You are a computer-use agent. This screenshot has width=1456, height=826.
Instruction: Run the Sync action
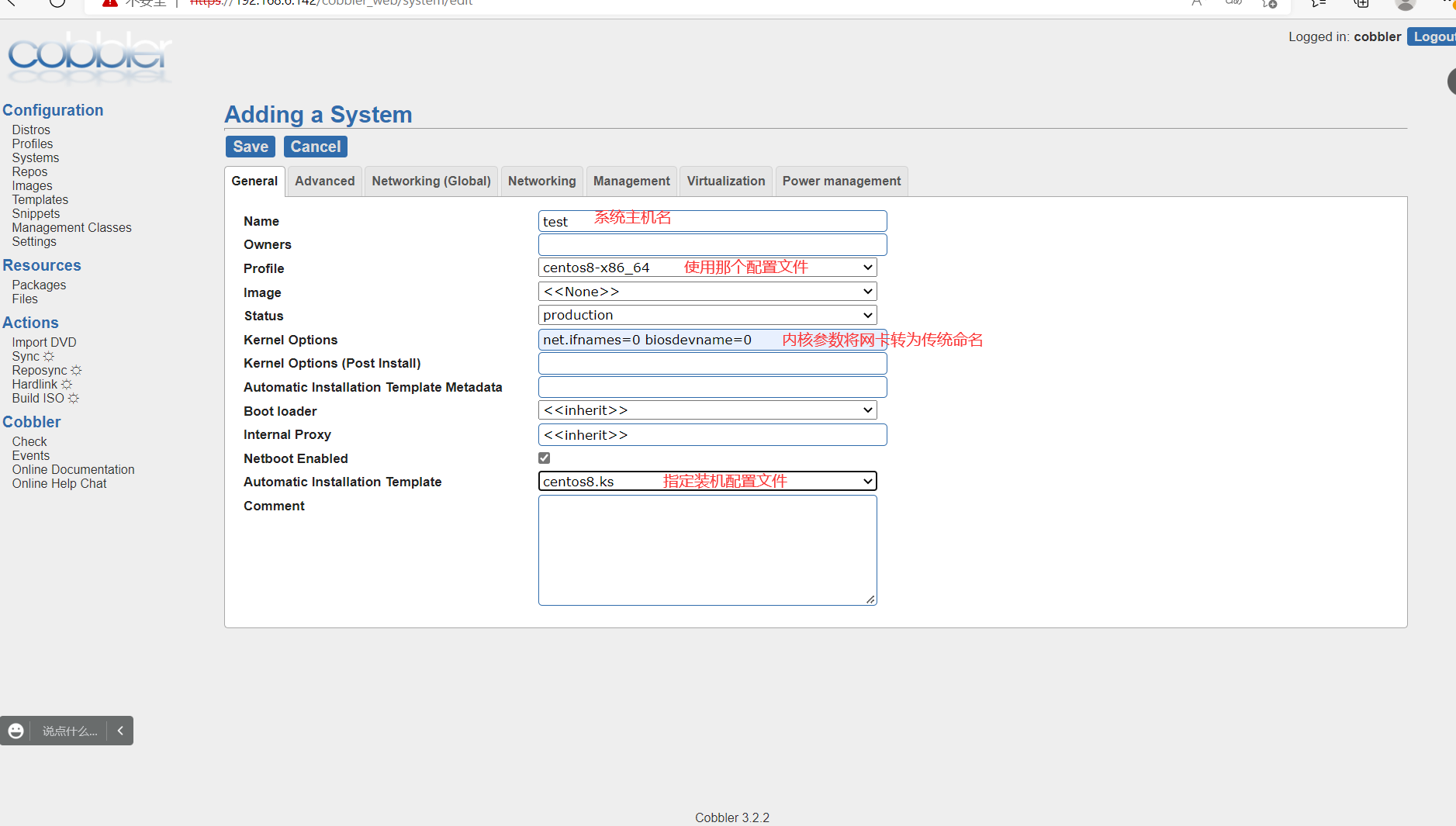pos(33,357)
